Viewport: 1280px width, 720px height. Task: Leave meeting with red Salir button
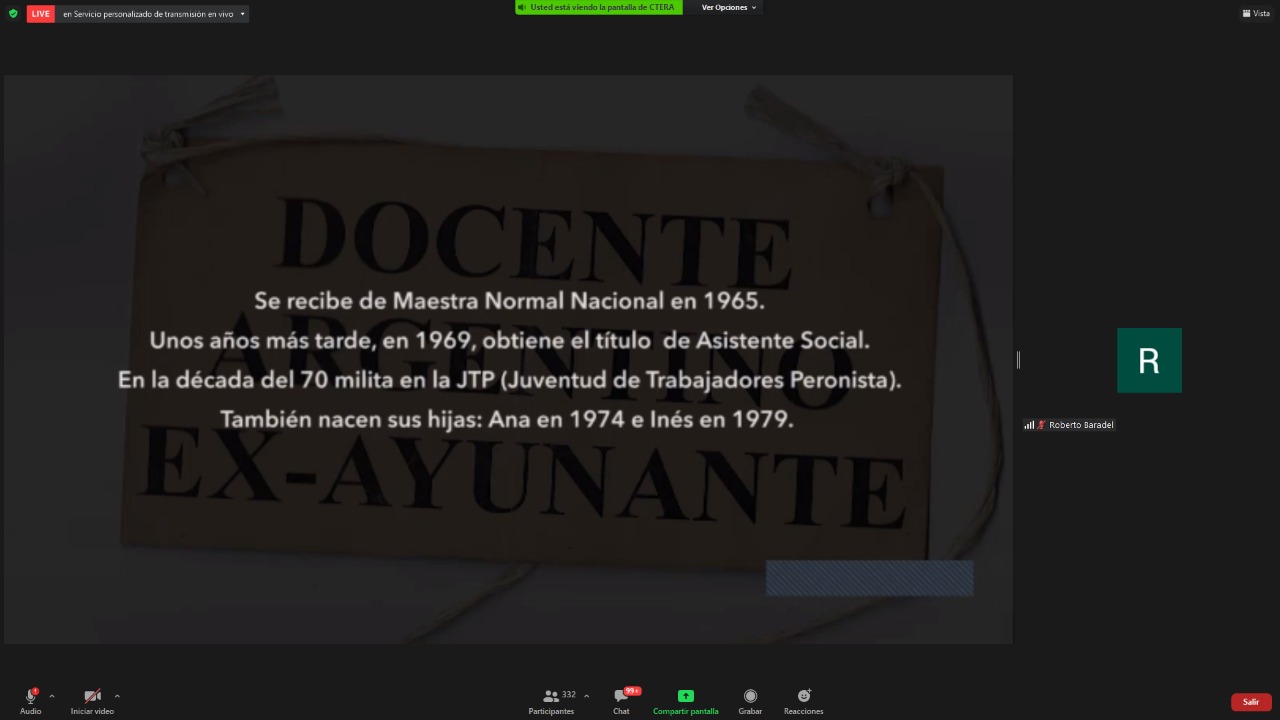1251,702
